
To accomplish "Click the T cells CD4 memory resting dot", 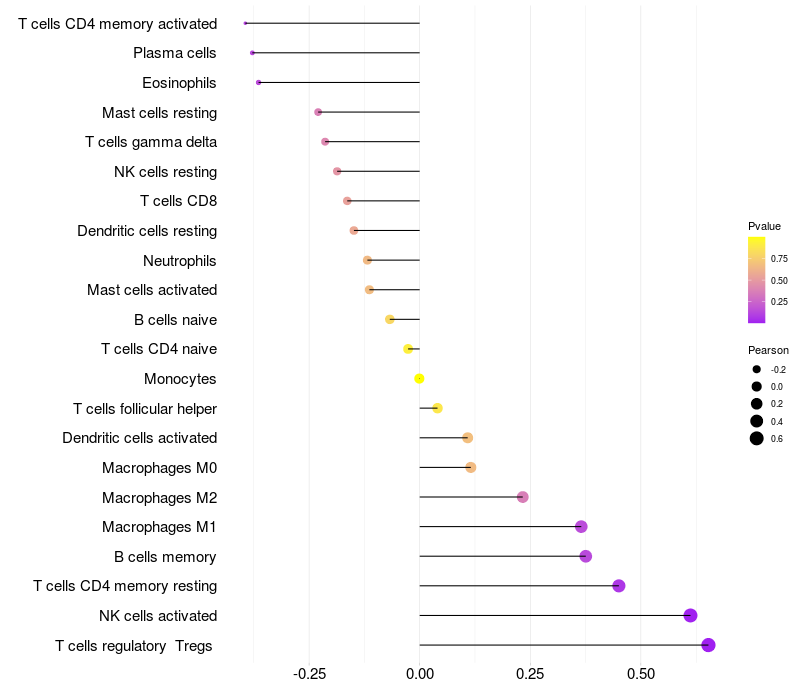I will click(x=619, y=586).
